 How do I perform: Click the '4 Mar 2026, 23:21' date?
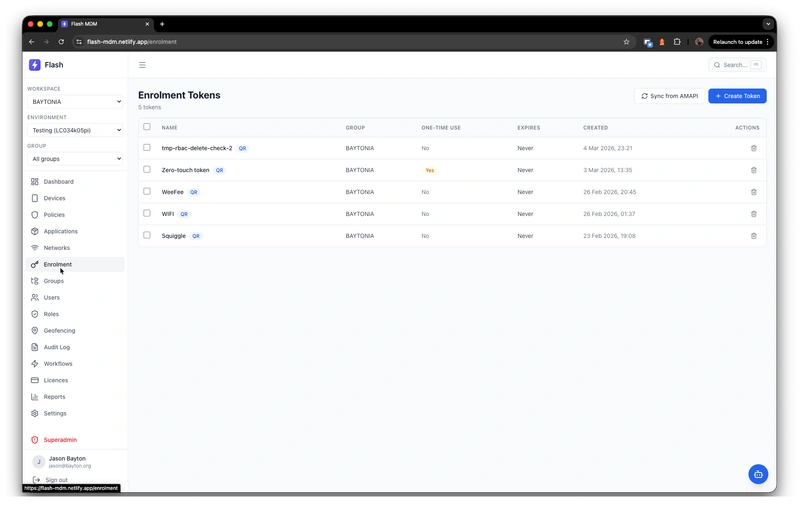[x=608, y=148]
